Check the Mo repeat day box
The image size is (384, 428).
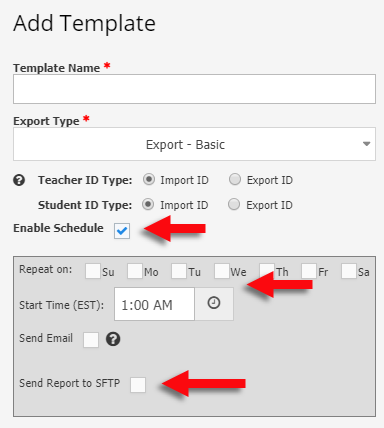(135, 271)
